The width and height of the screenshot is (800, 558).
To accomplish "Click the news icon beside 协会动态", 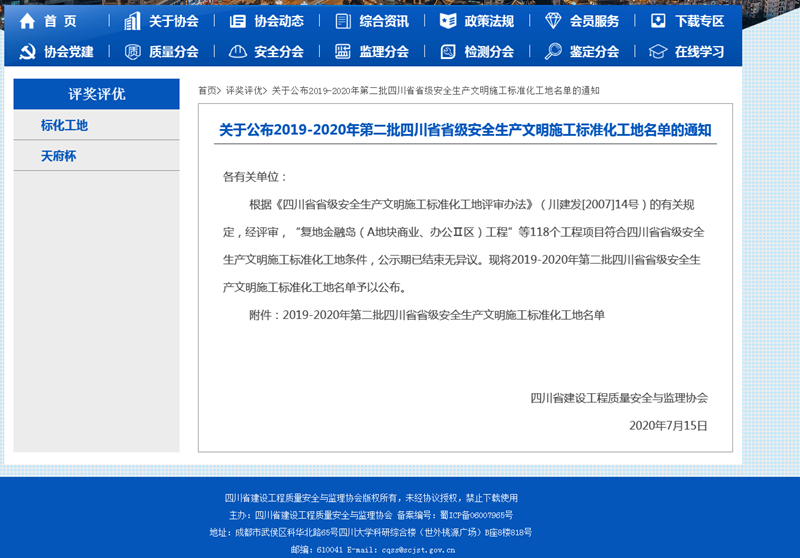I will (237, 21).
